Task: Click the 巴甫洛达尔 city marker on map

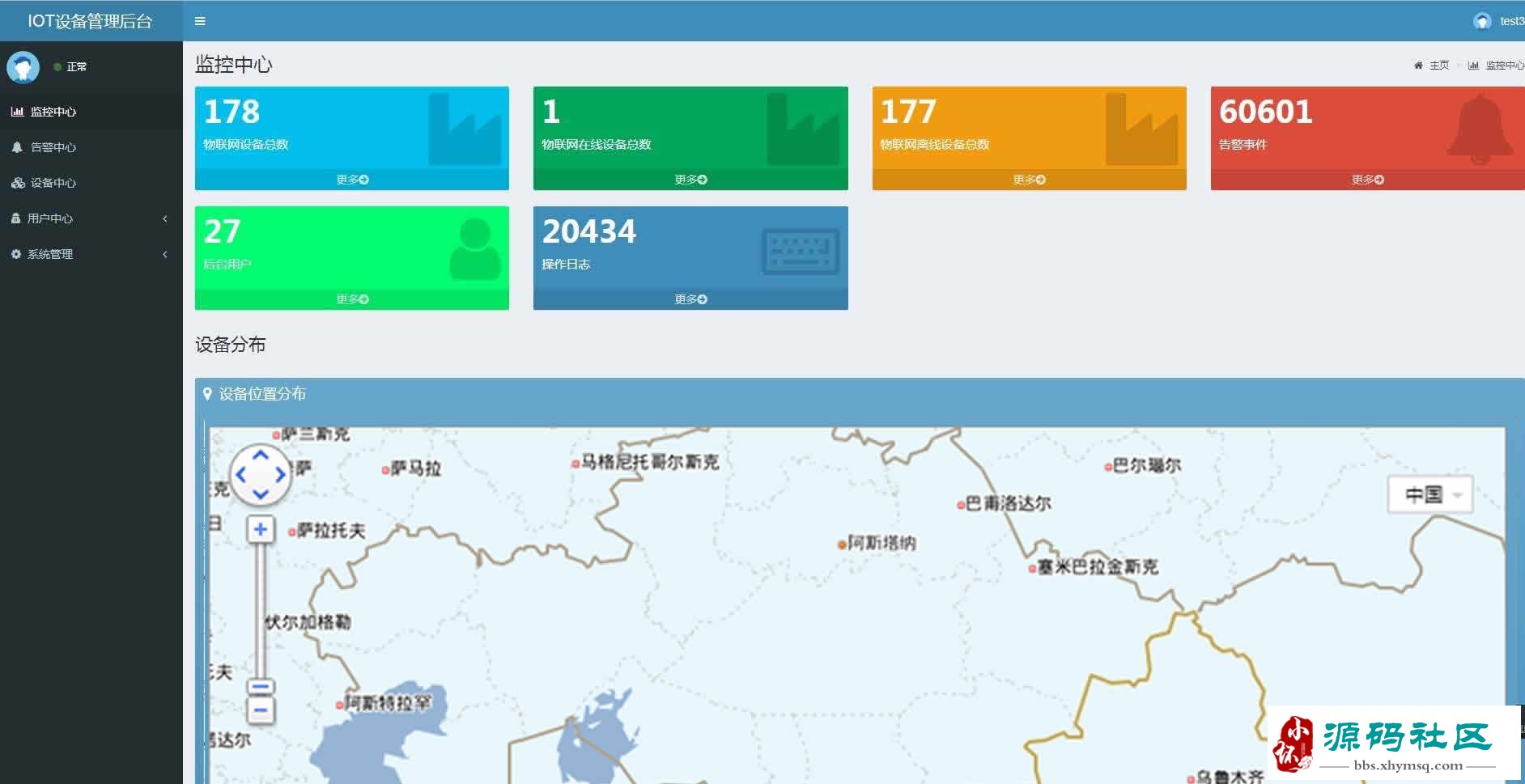Action: pos(961,505)
